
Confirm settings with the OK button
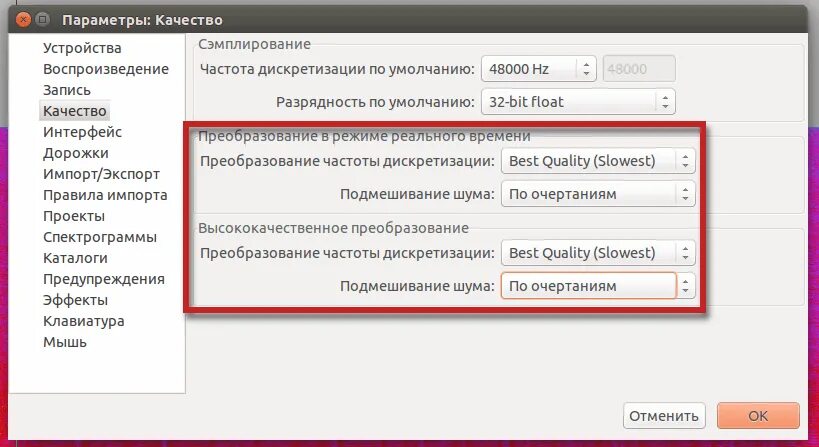point(758,416)
